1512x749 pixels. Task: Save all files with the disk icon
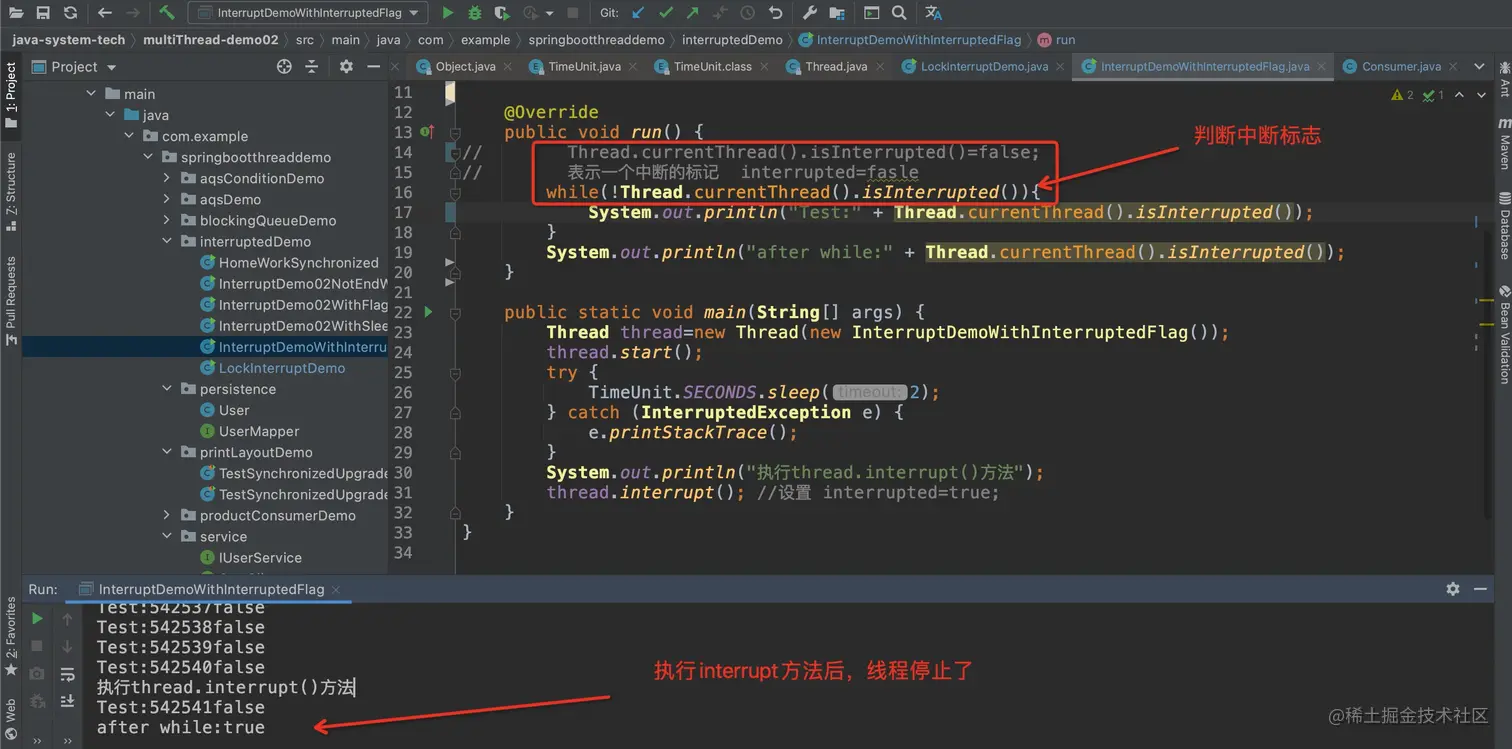point(43,13)
